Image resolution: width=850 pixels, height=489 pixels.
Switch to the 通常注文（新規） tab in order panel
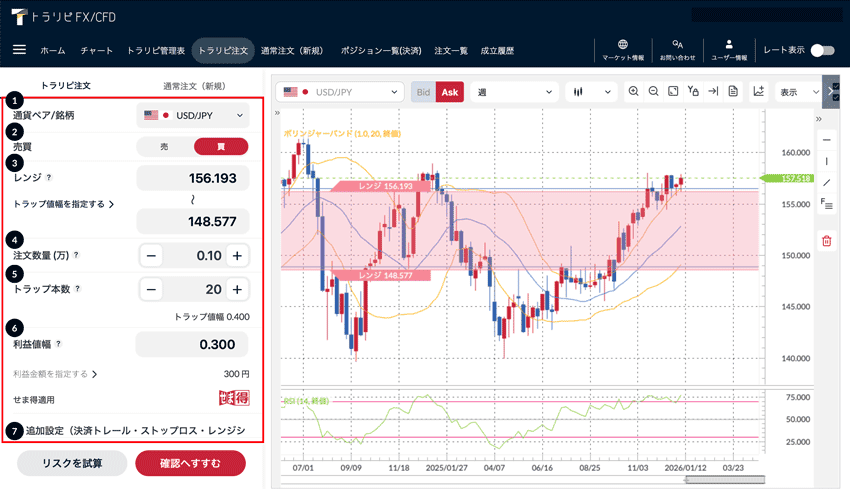tap(197, 85)
